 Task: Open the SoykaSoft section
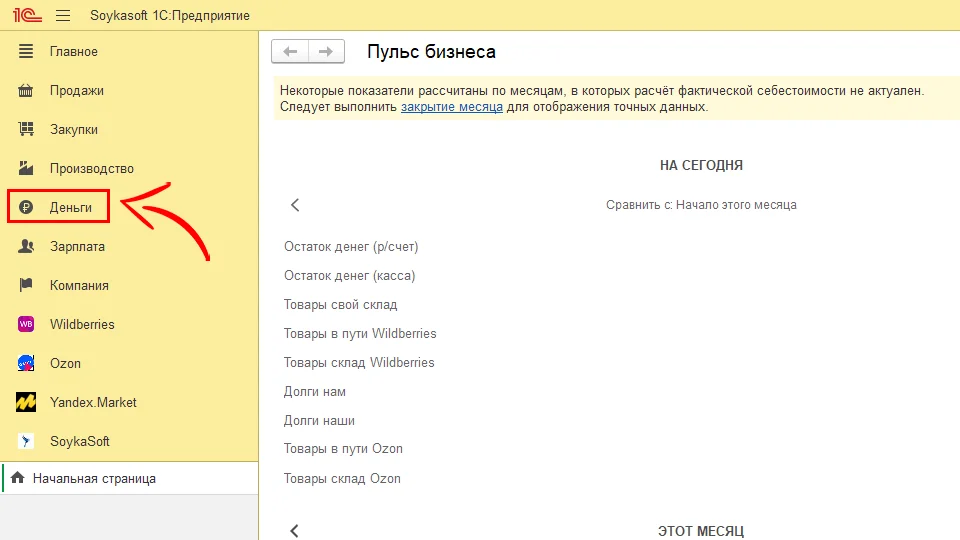[79, 441]
